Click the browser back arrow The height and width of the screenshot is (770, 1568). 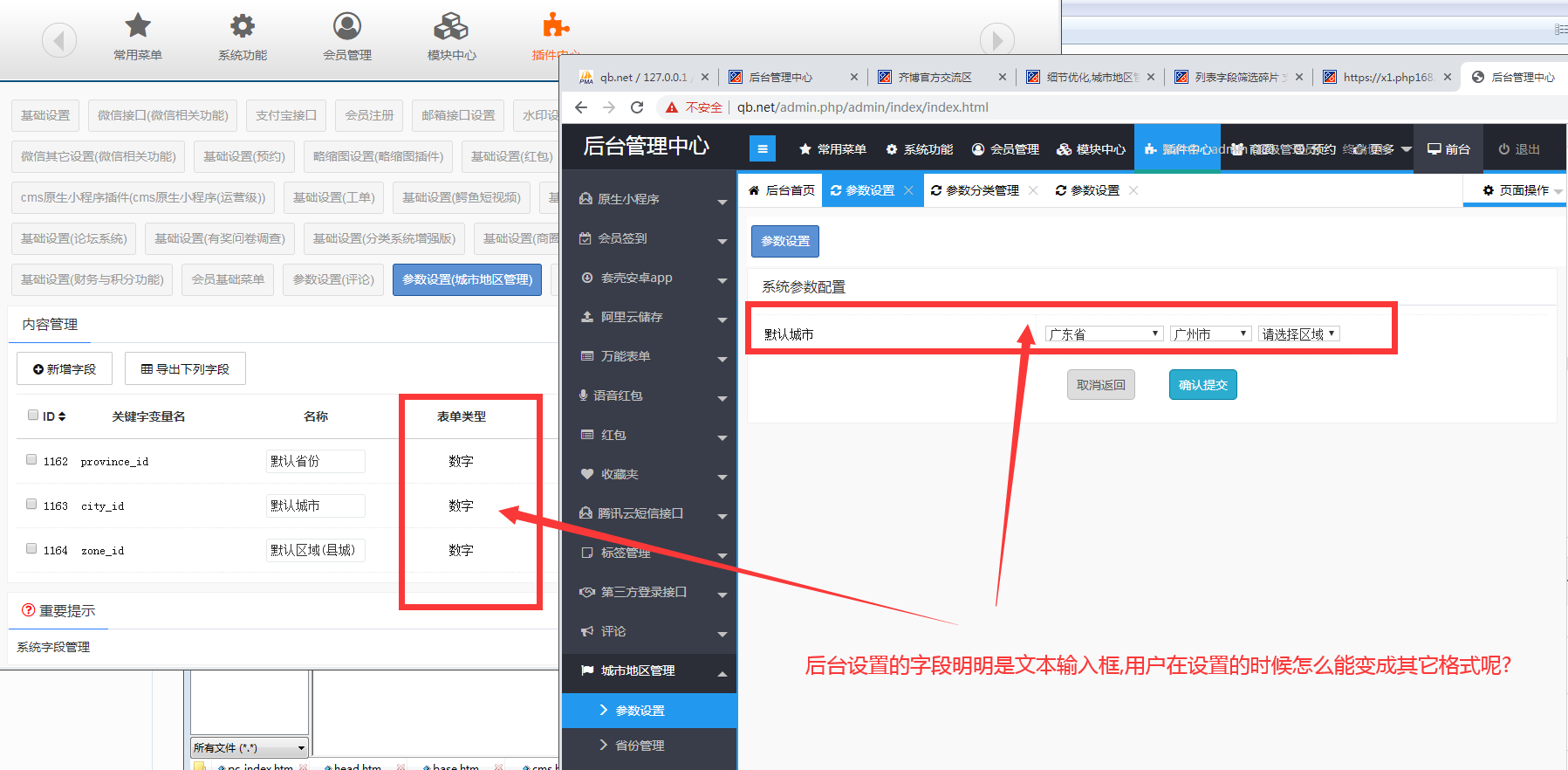582,107
